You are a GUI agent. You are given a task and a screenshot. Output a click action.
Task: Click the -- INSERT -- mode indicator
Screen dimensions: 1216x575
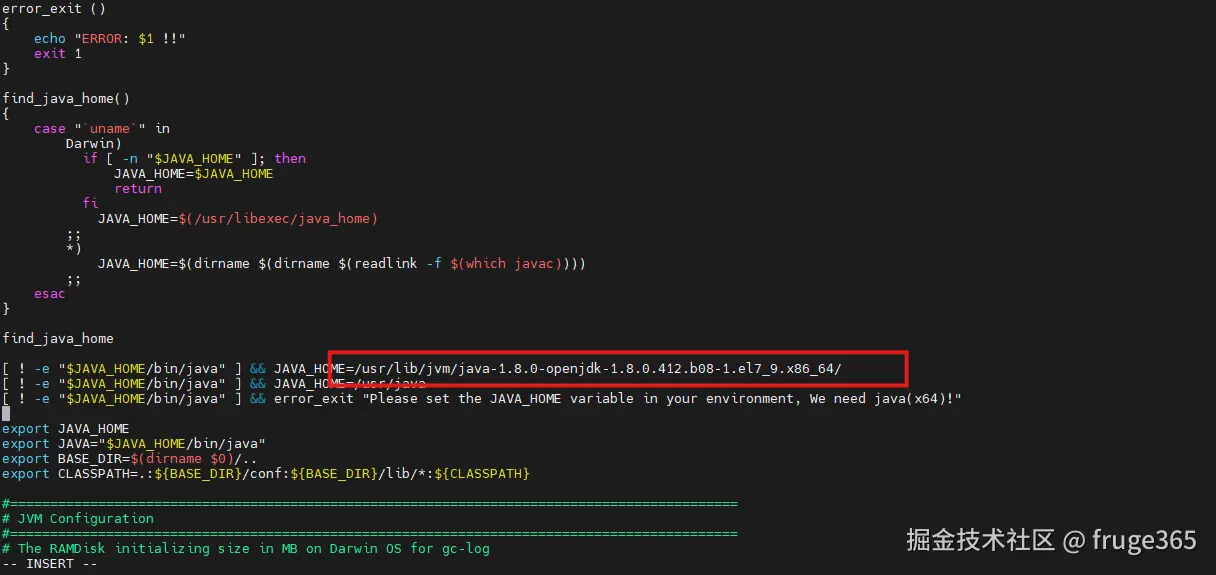tap(50, 563)
